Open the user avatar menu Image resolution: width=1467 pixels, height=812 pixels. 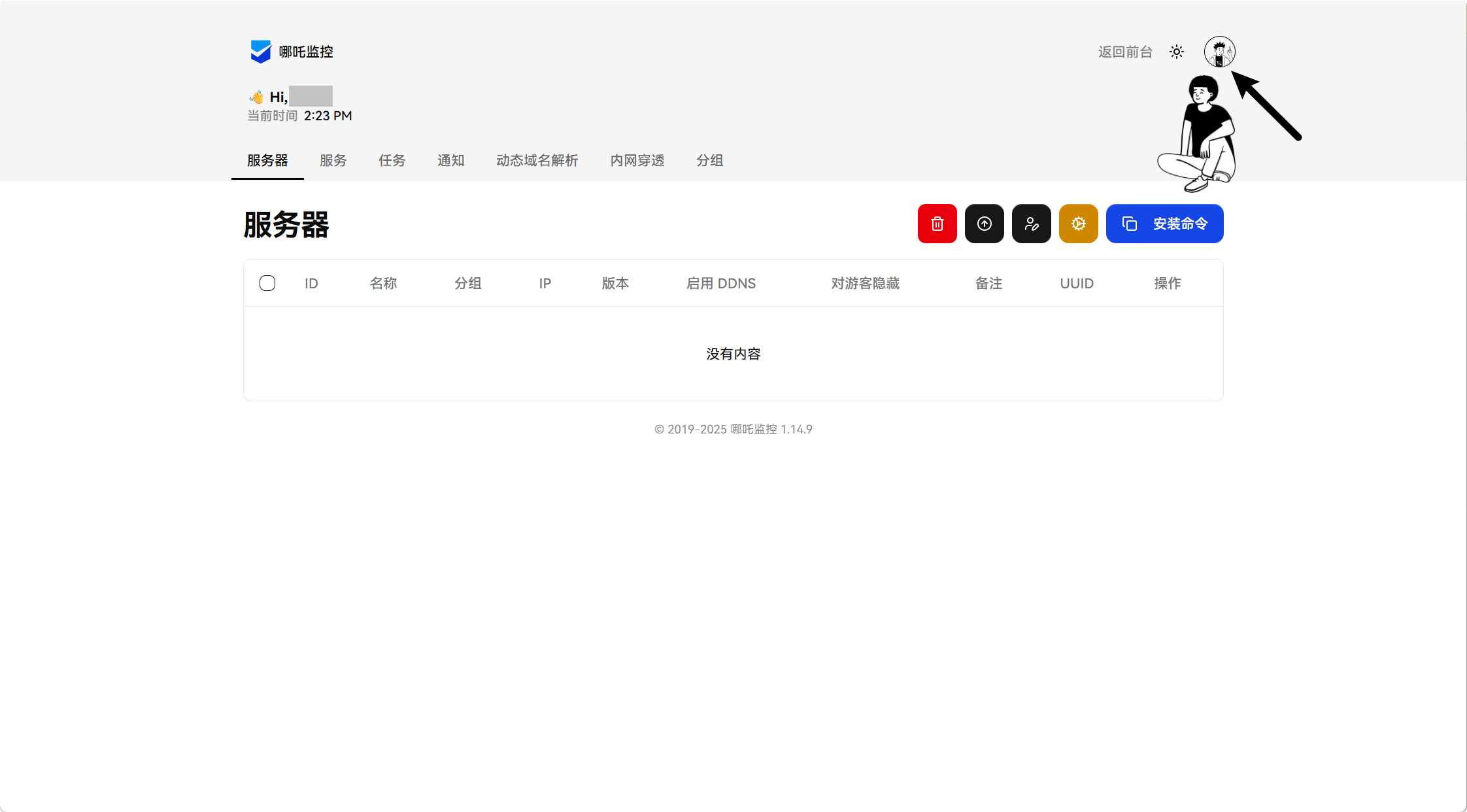(1219, 52)
